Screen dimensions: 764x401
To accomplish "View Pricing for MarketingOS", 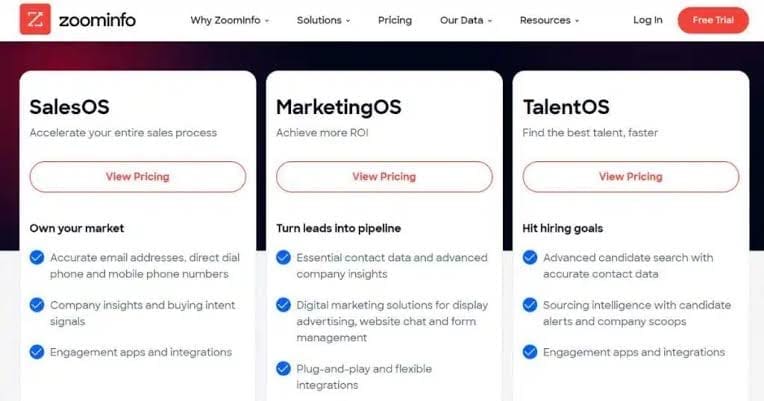I will (384, 177).
